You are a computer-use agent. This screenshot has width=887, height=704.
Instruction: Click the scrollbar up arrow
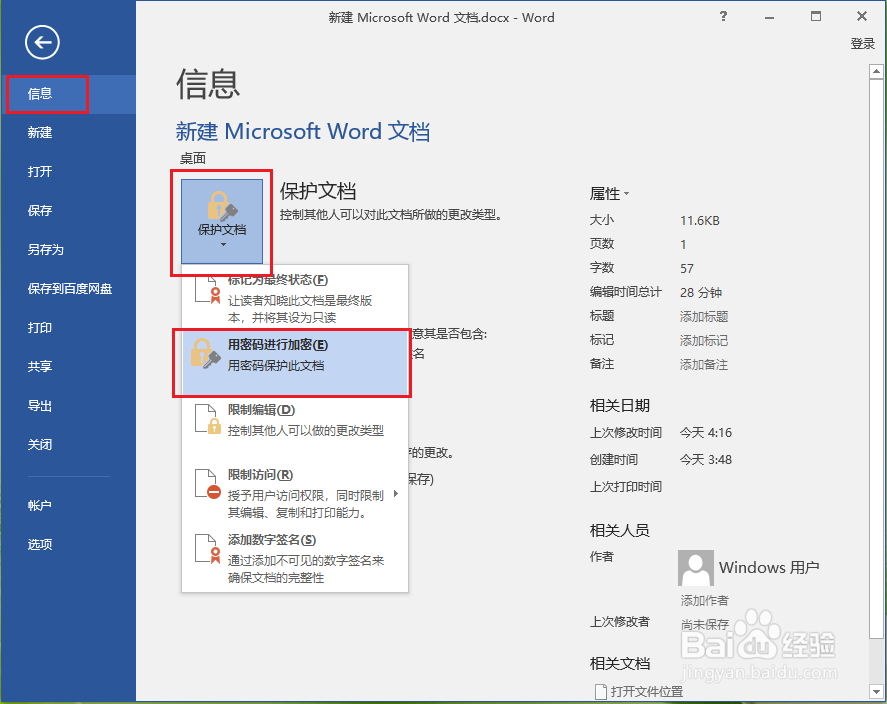click(x=876, y=72)
